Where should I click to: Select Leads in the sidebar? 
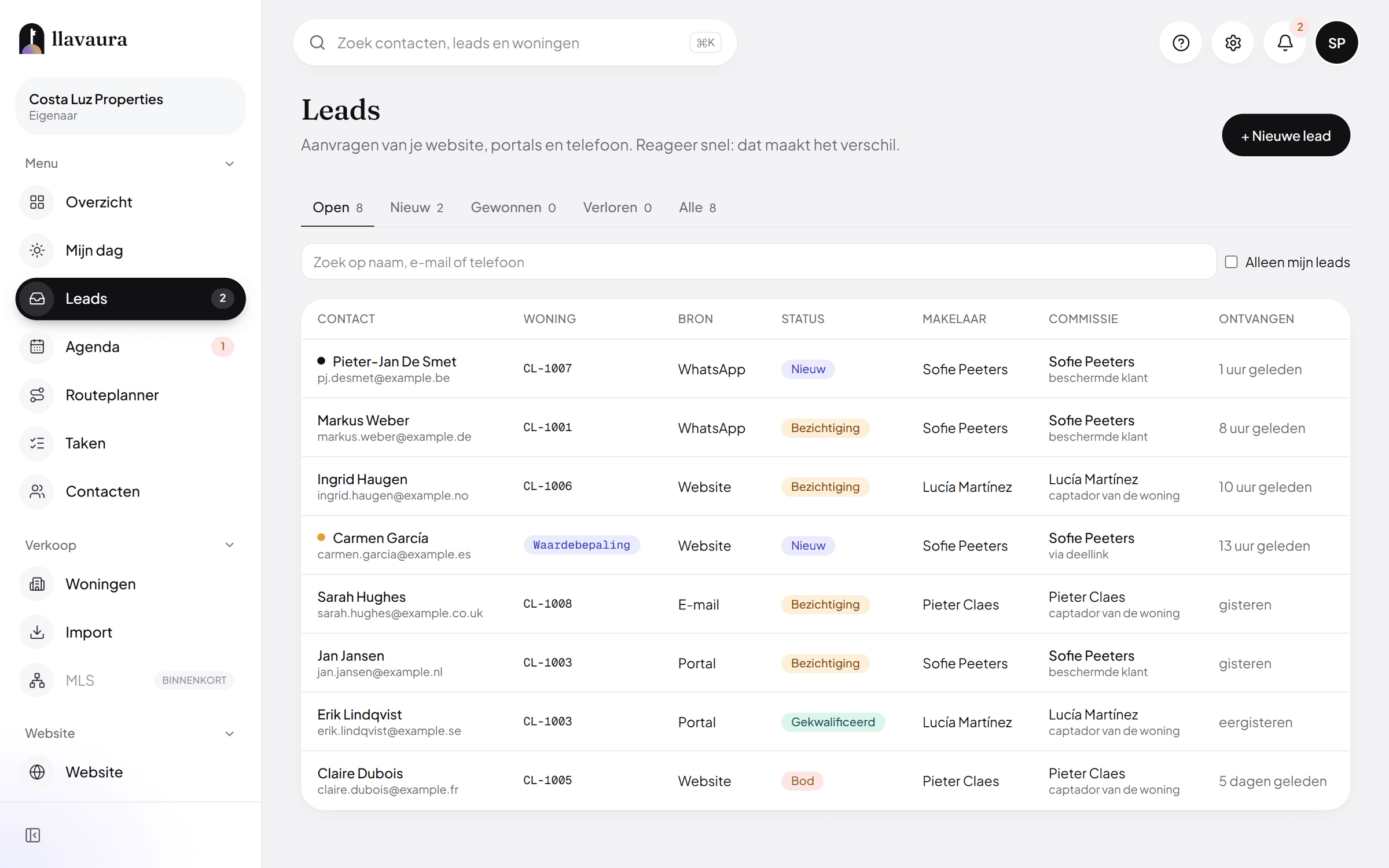point(131,299)
